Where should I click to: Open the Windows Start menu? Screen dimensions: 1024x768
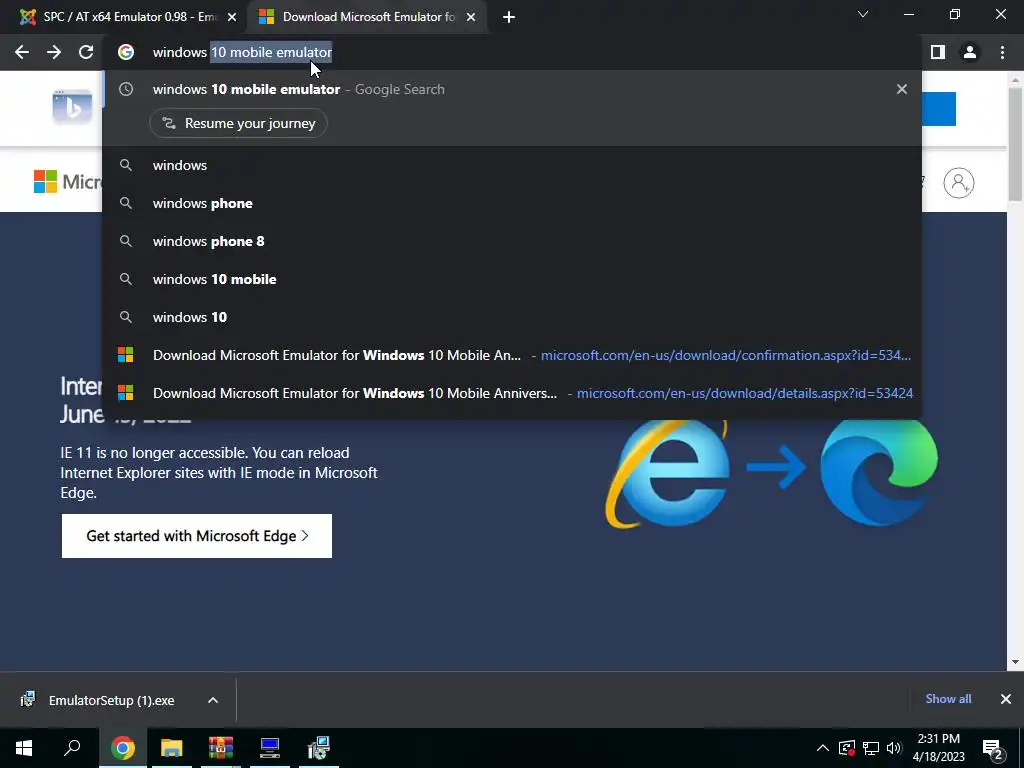[x=24, y=748]
